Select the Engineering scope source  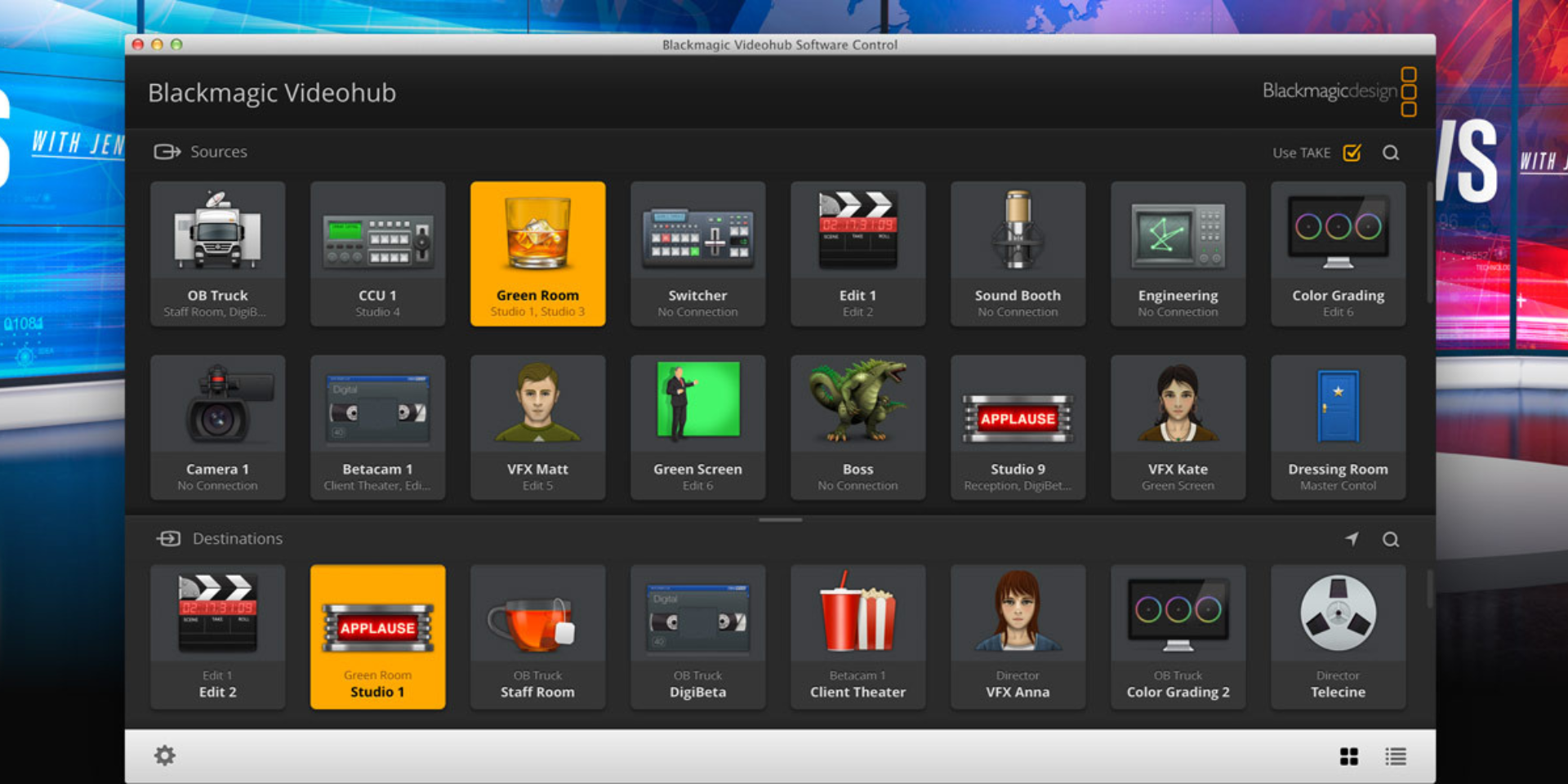1178,254
